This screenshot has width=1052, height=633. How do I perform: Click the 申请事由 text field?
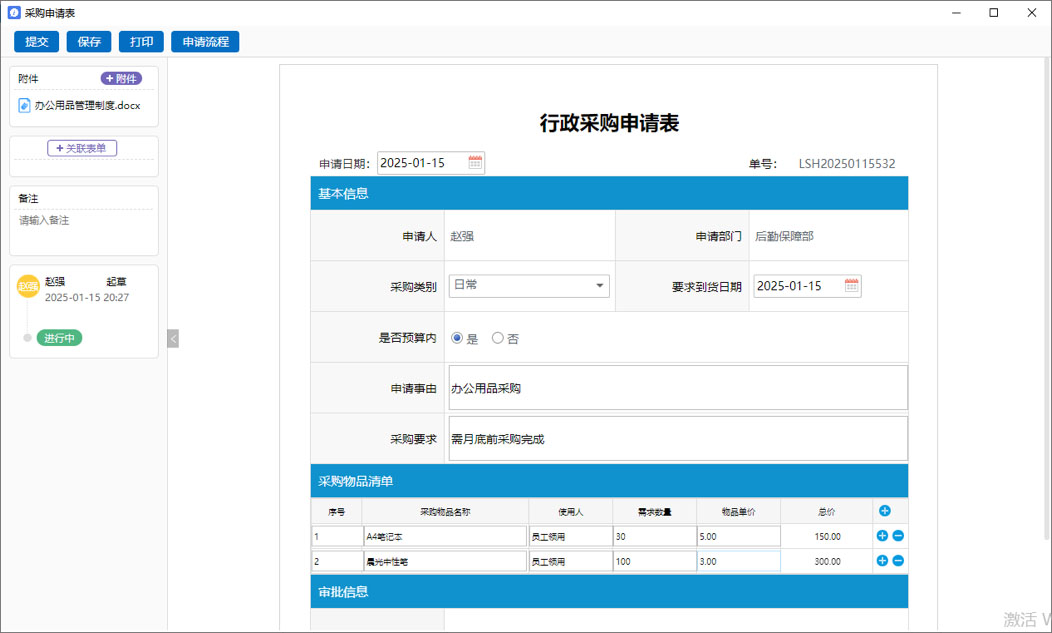point(677,388)
